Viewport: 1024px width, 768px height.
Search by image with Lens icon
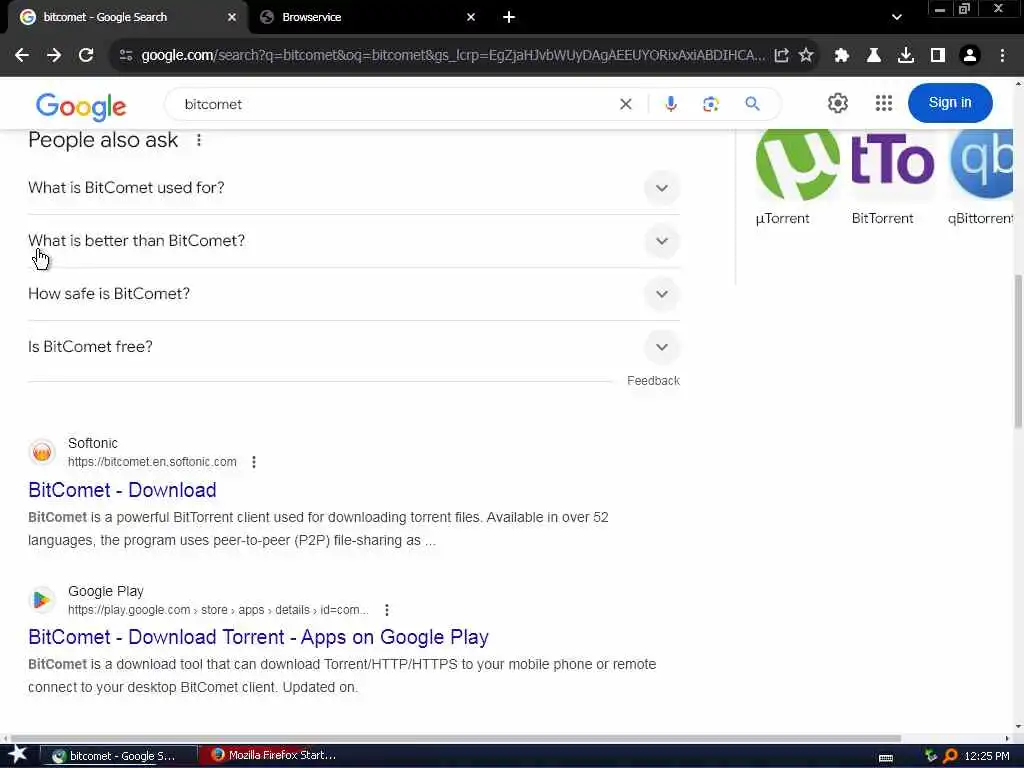[711, 104]
